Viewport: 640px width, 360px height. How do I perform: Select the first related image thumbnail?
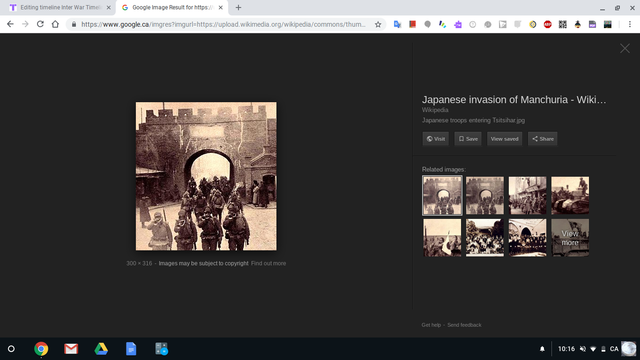click(x=442, y=196)
